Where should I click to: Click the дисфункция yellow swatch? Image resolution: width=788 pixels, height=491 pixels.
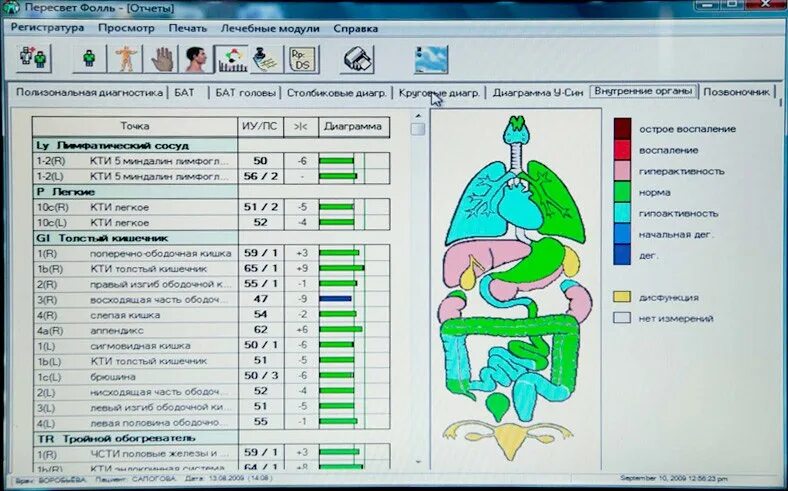click(x=622, y=297)
